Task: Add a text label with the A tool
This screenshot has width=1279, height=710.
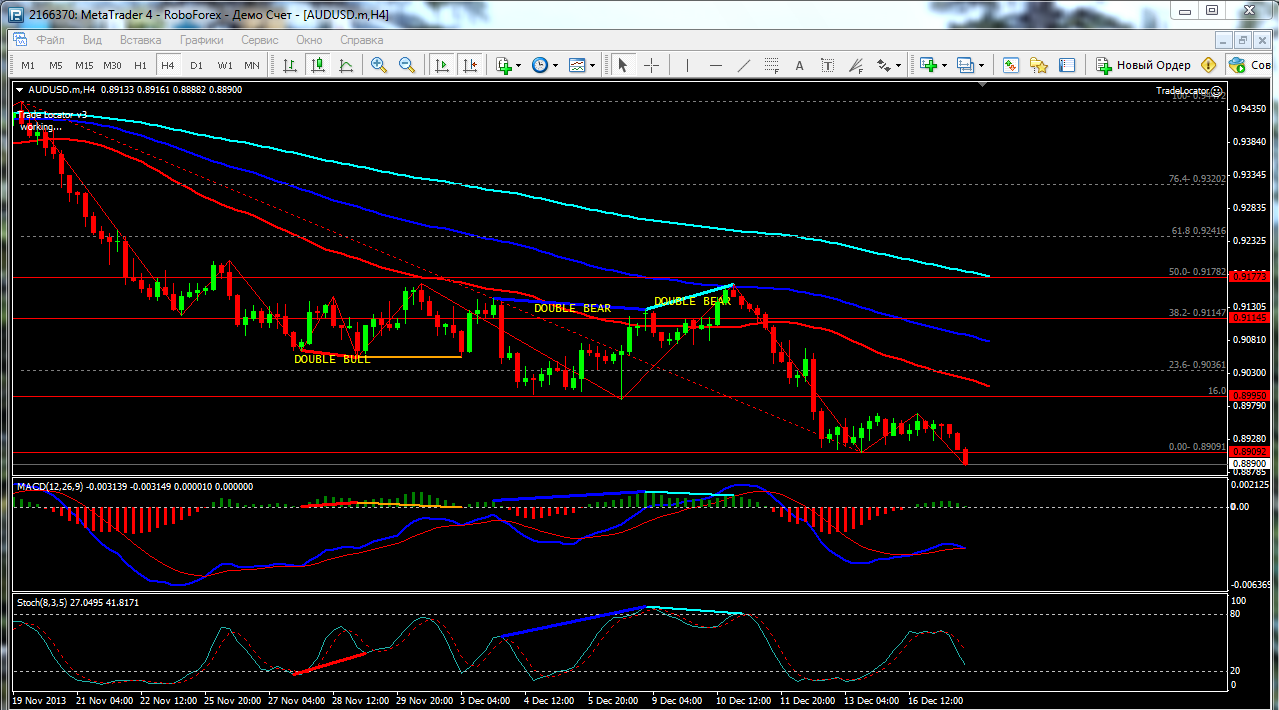Action: click(799, 65)
